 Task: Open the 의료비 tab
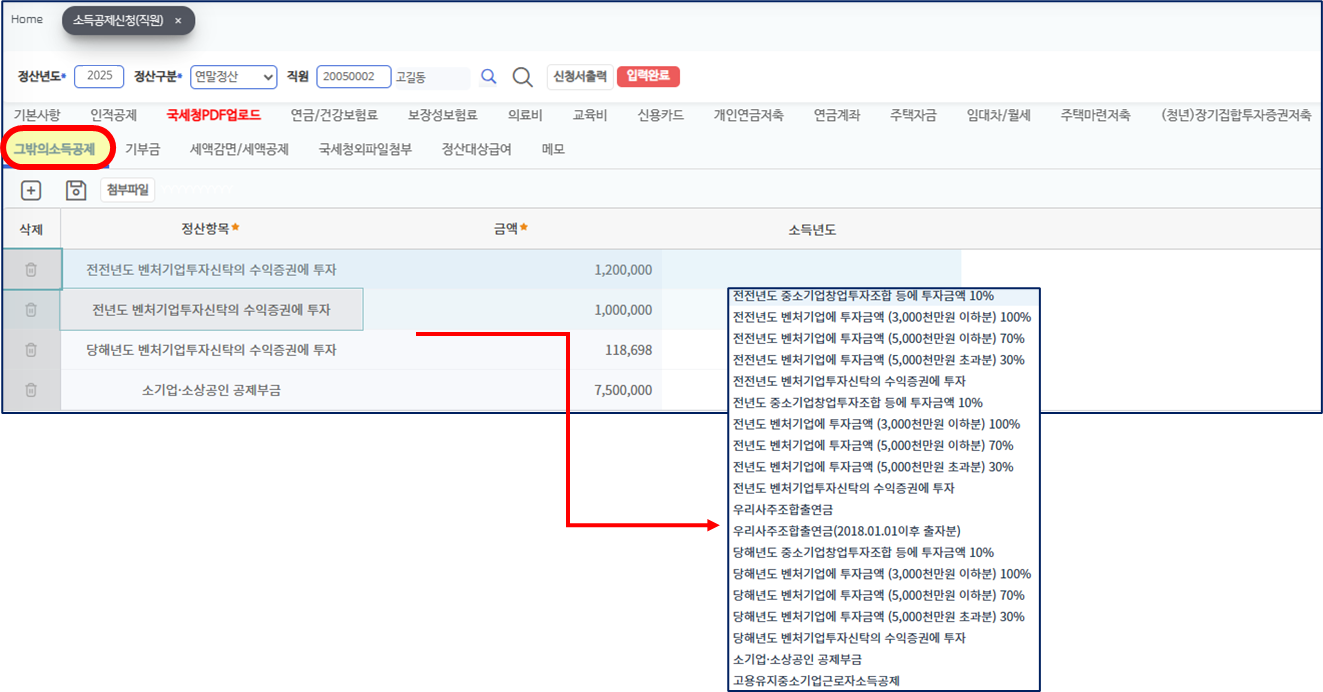pyautogui.click(x=525, y=115)
